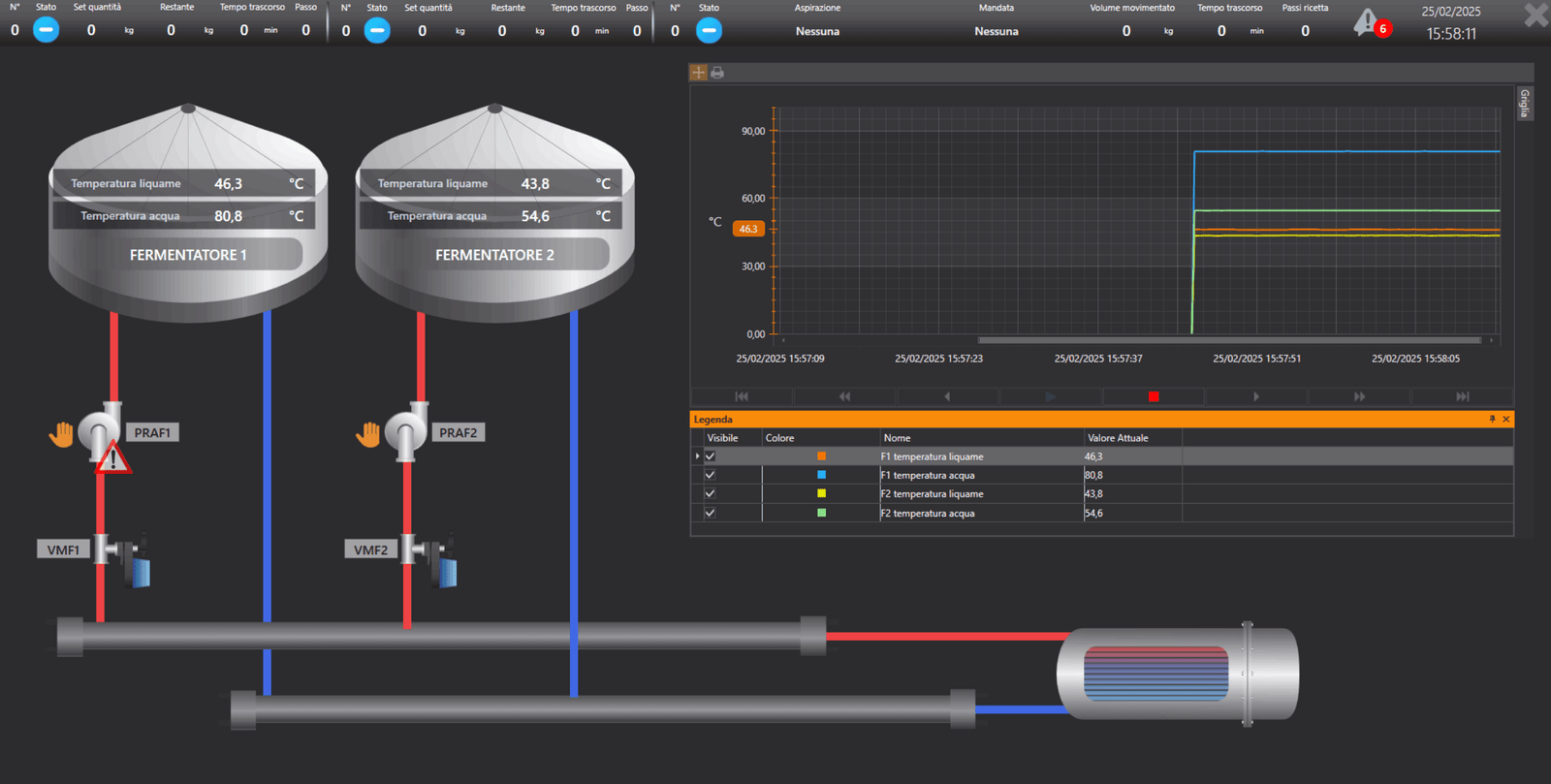1551x784 pixels.
Task: Click the PRAF1 pump icon
Action: (x=100, y=429)
